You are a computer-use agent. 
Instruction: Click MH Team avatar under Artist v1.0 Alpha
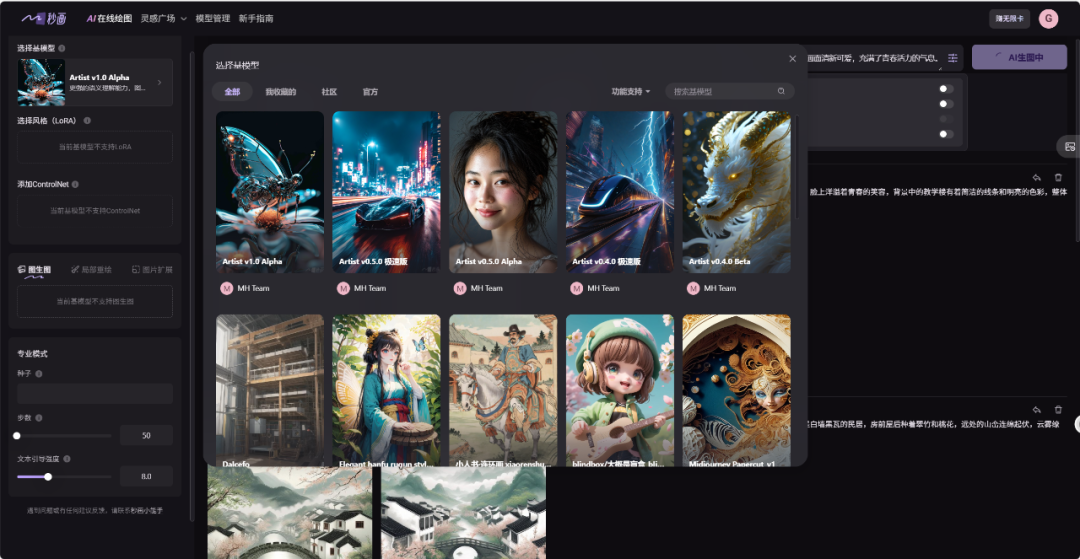pos(227,288)
